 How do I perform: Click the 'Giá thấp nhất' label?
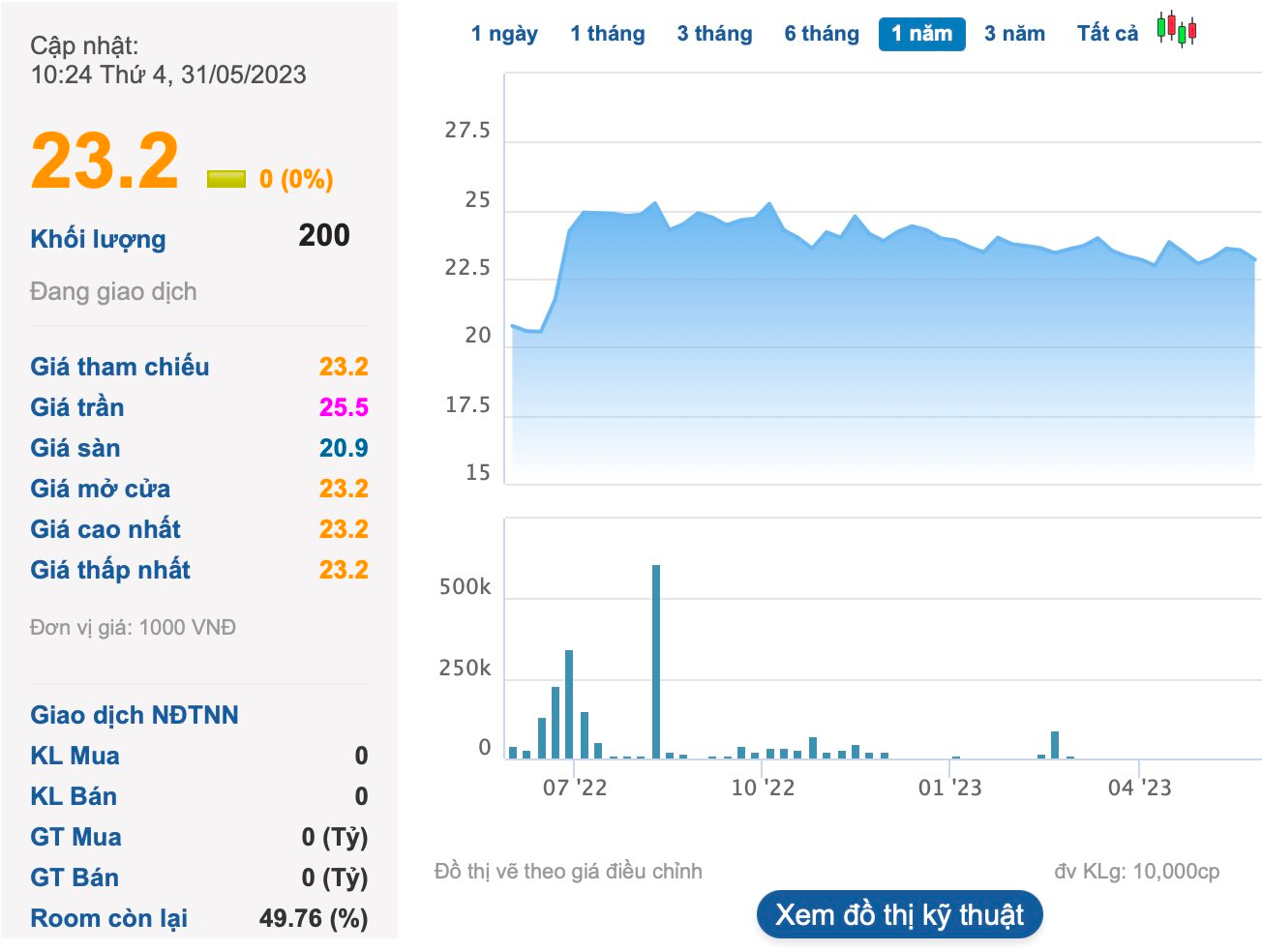click(x=110, y=570)
